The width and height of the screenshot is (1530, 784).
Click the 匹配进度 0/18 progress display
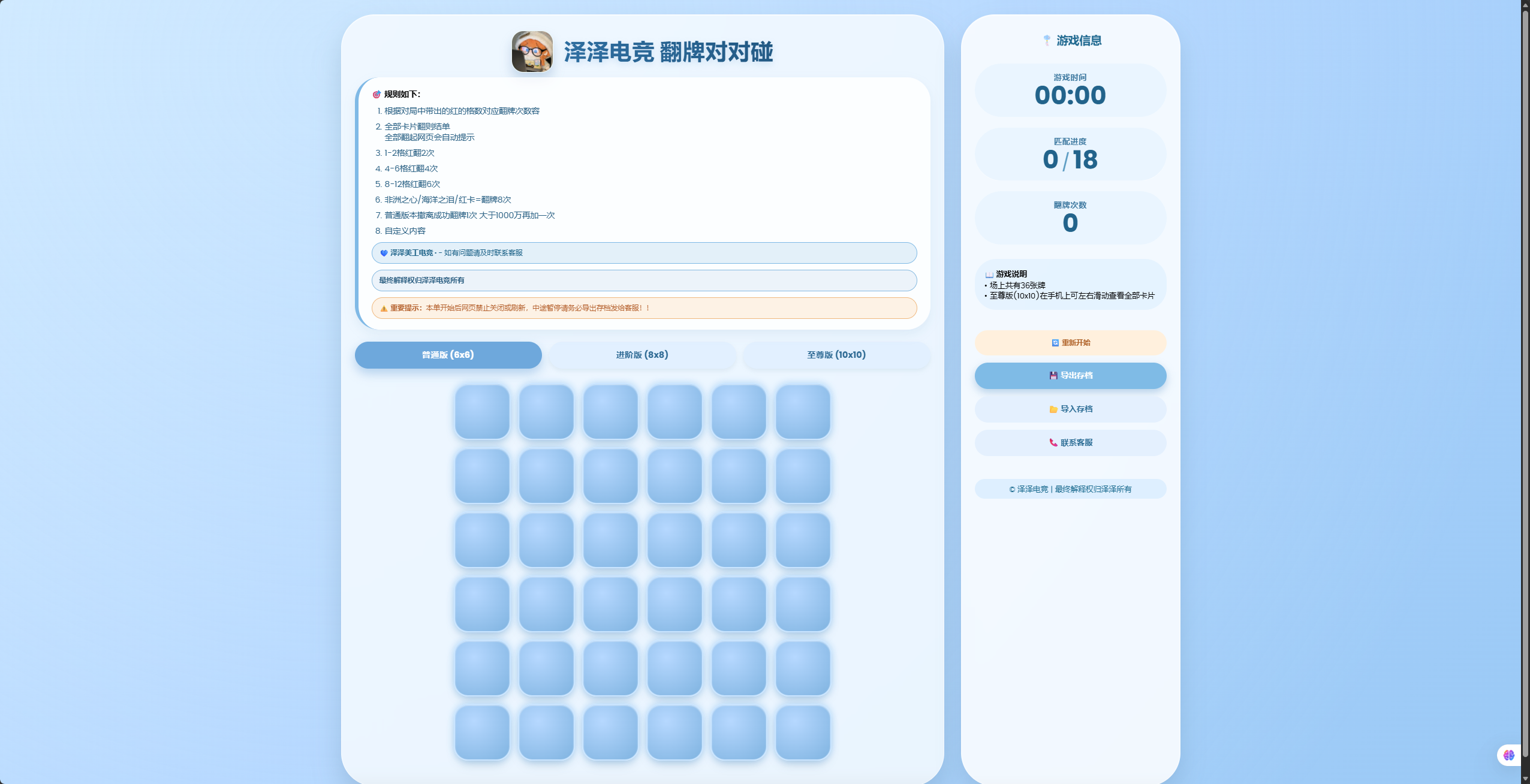(x=1070, y=154)
